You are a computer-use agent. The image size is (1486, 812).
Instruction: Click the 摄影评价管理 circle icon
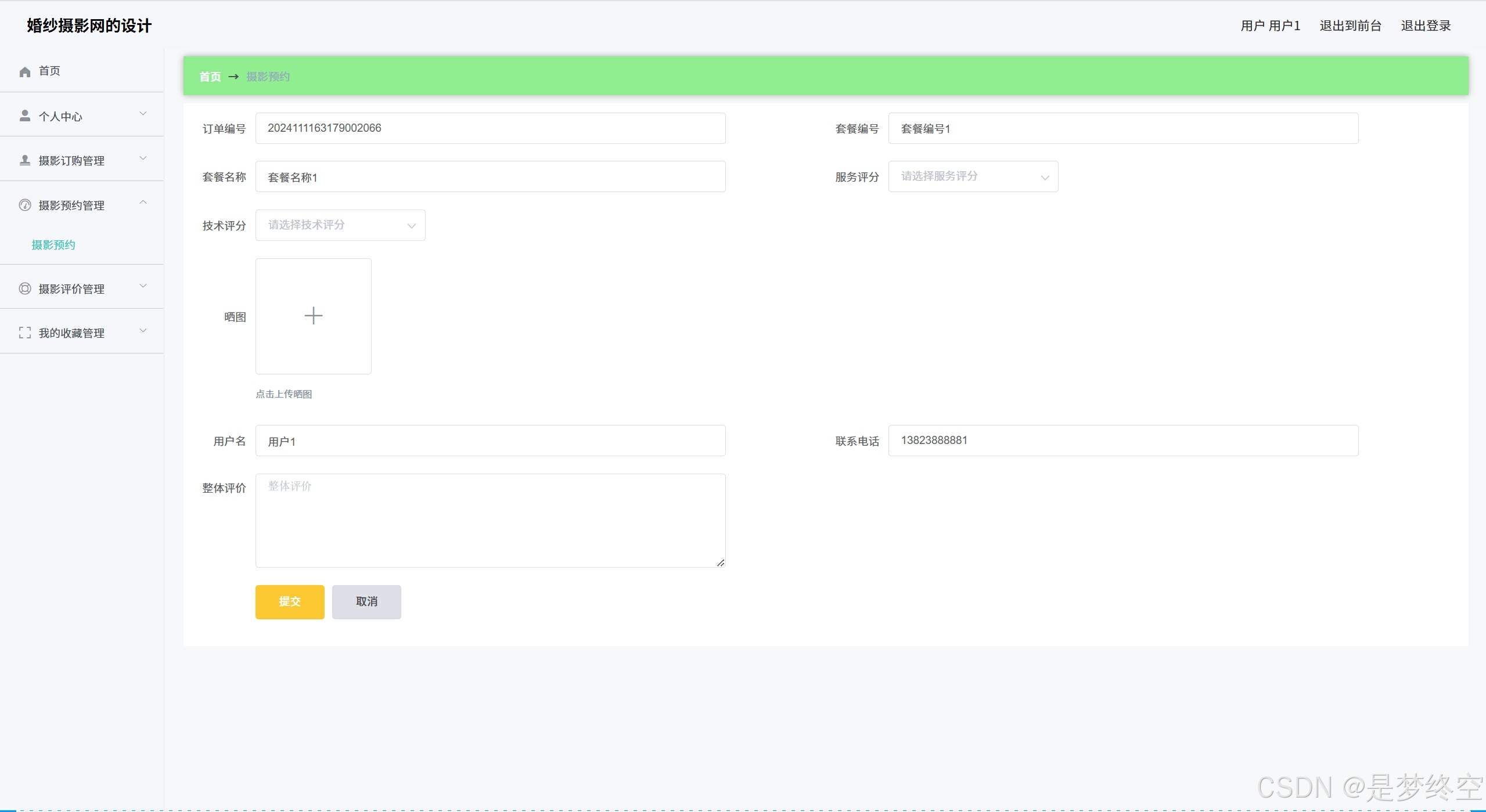[25, 288]
